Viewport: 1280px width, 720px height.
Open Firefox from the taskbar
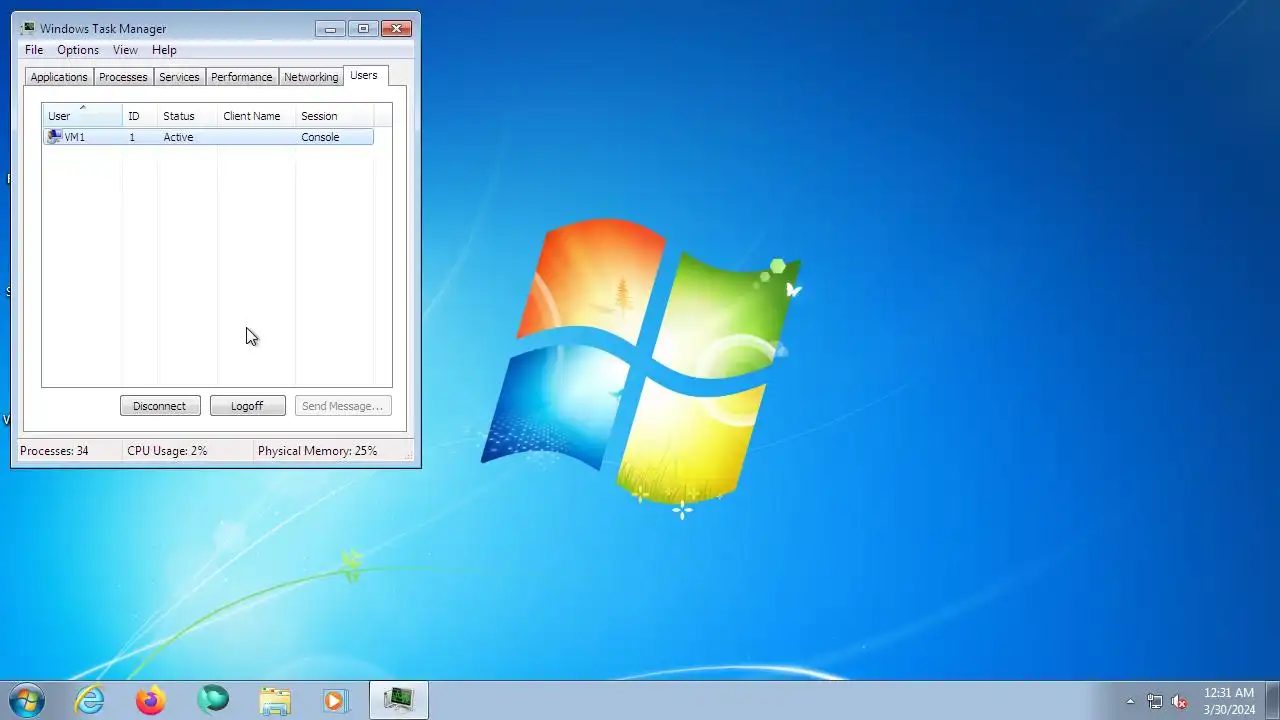click(151, 700)
